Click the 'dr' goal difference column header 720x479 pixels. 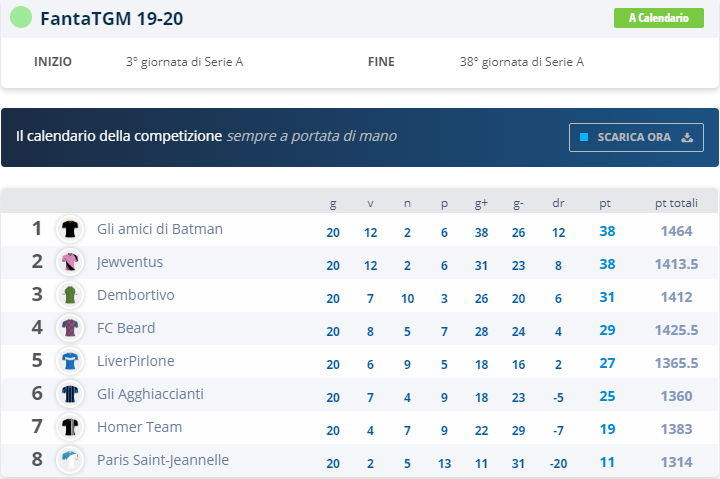click(558, 203)
